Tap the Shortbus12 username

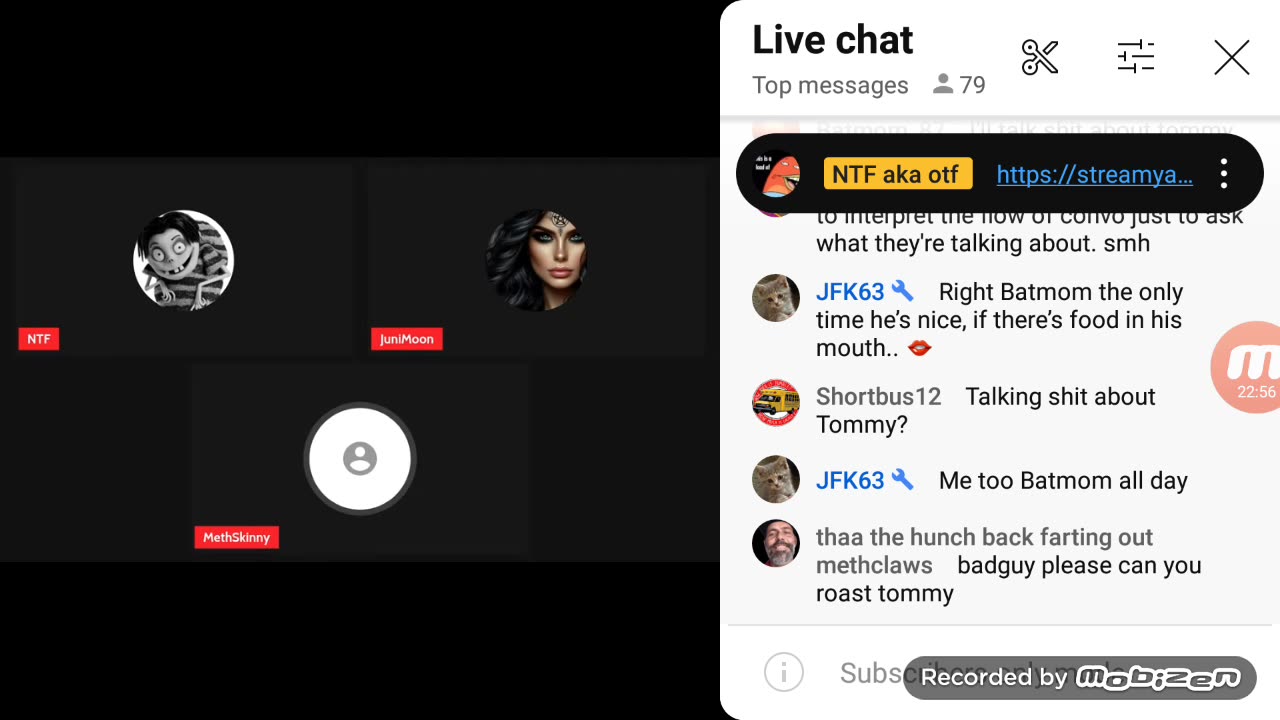pyautogui.click(x=878, y=397)
